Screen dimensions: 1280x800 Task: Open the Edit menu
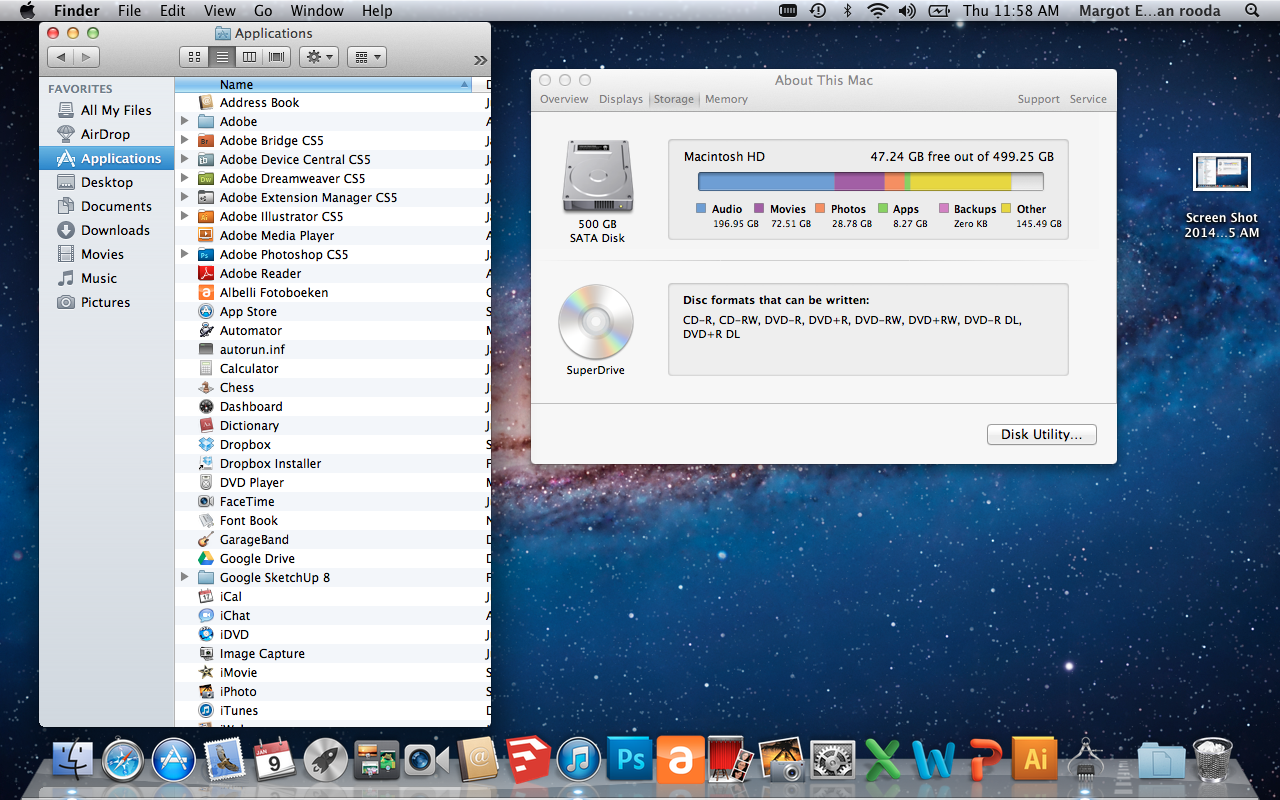tap(173, 11)
